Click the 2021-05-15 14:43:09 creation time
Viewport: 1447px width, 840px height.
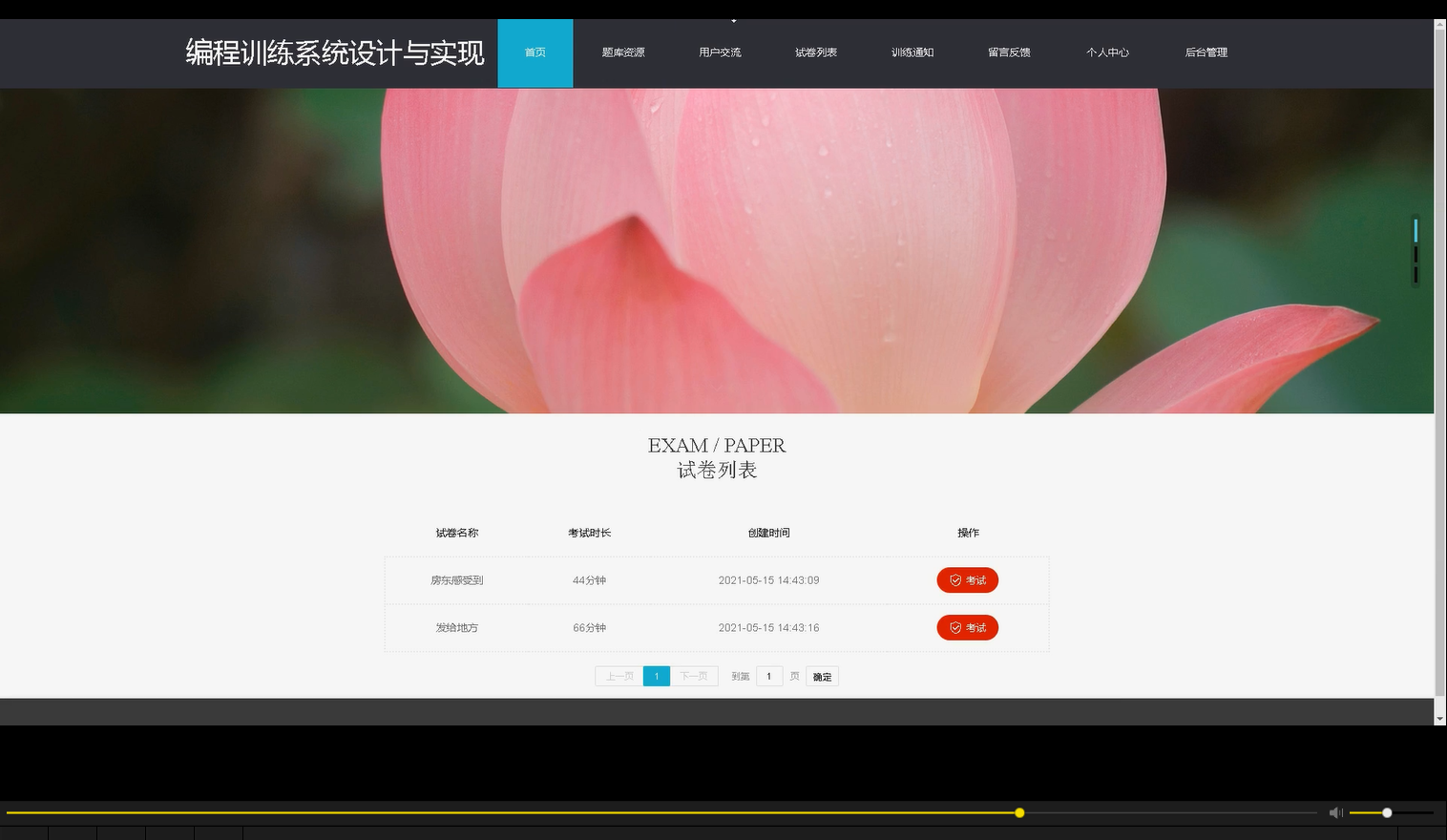(768, 580)
